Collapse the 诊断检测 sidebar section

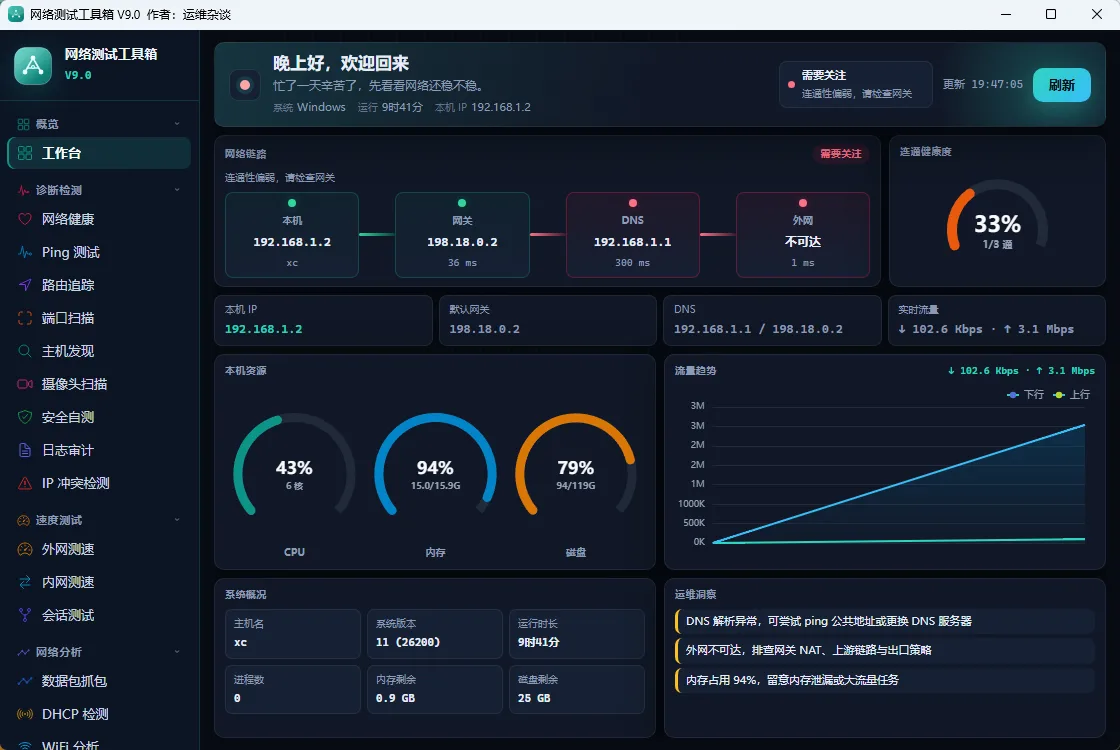pyautogui.click(x=177, y=190)
